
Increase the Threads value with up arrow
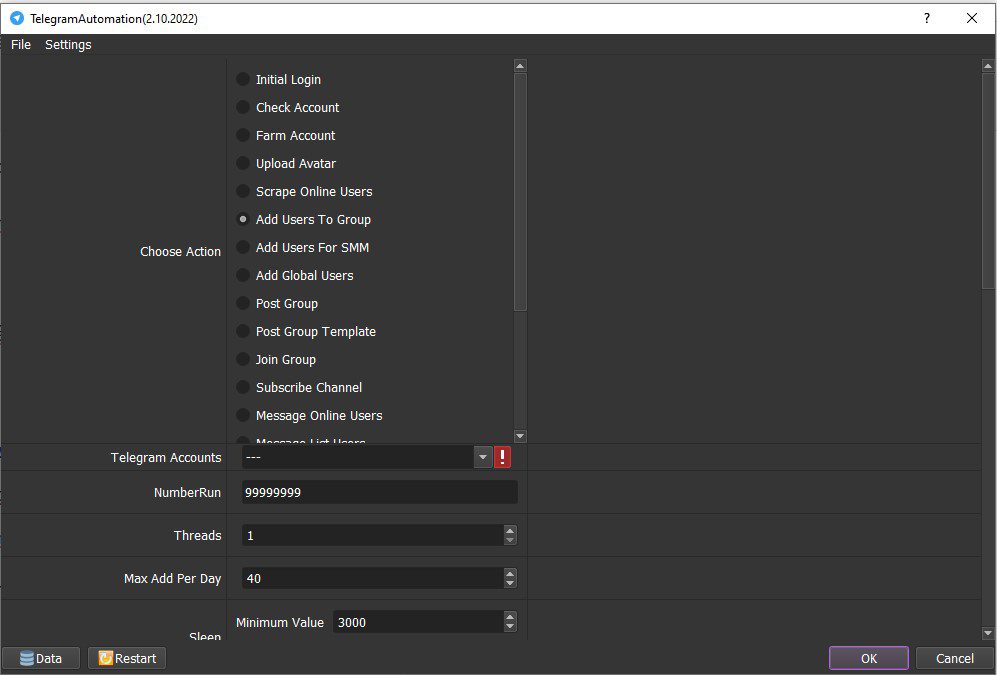coord(510,530)
